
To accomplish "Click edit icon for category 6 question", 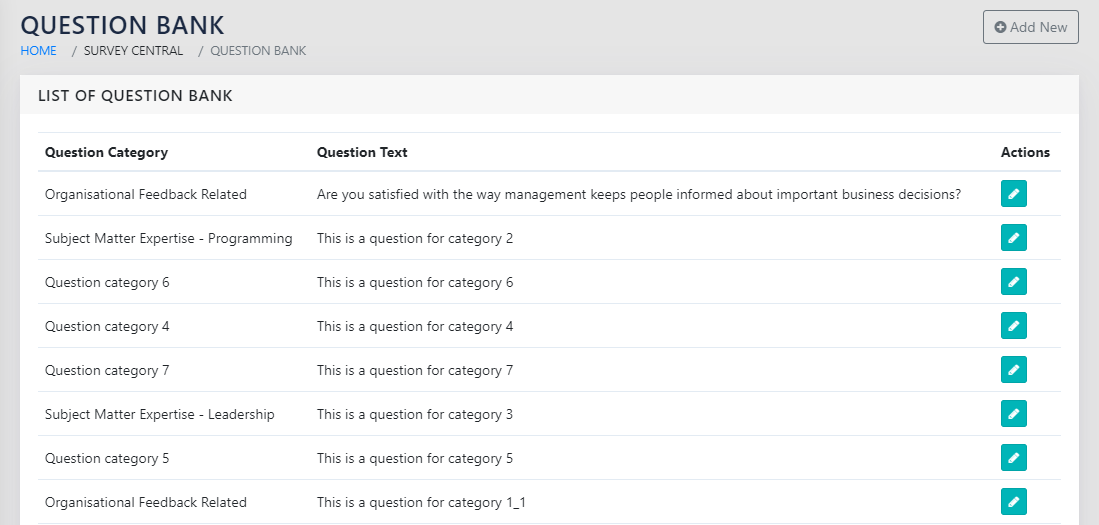I will 1013,282.
